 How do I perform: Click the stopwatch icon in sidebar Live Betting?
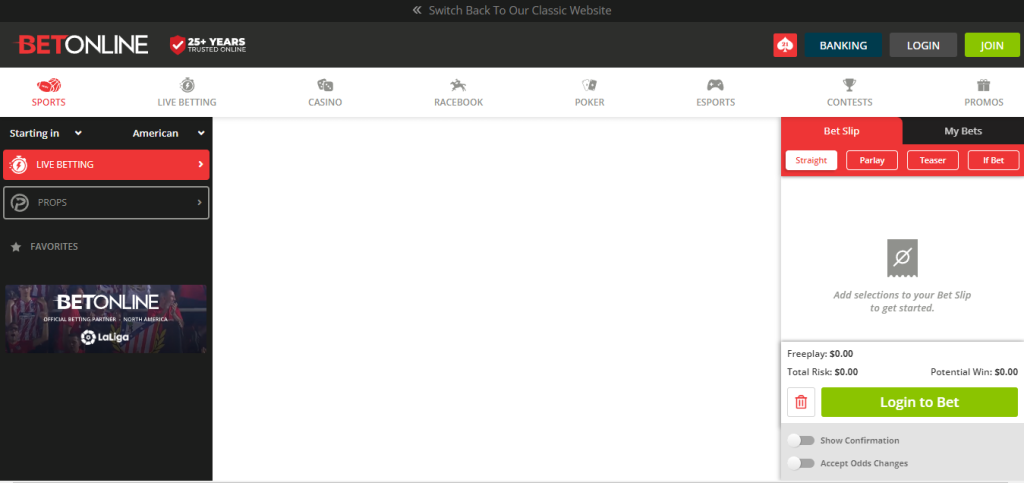pos(20,165)
